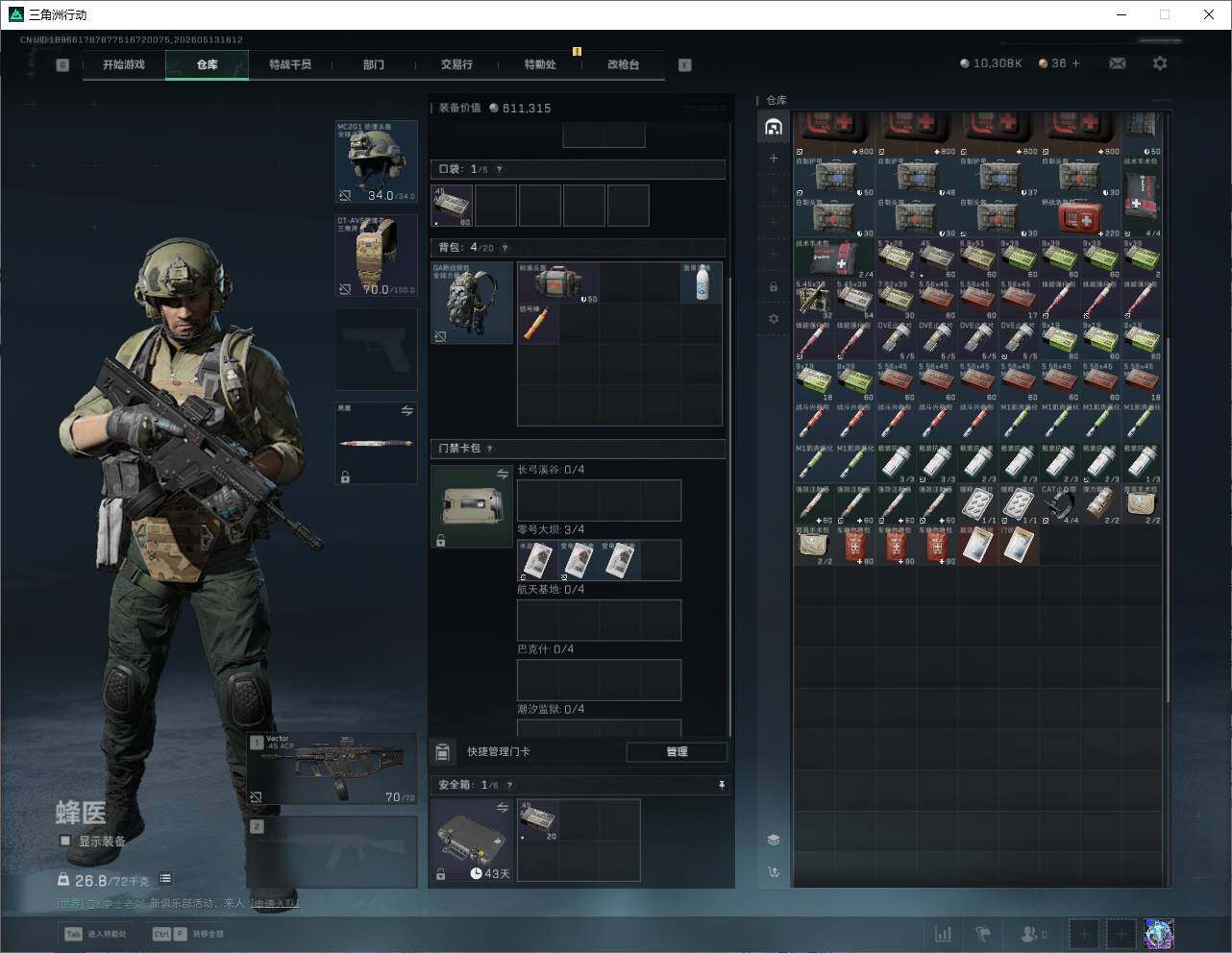
Task: Open the 交易行 tab
Action: pyautogui.click(x=456, y=64)
